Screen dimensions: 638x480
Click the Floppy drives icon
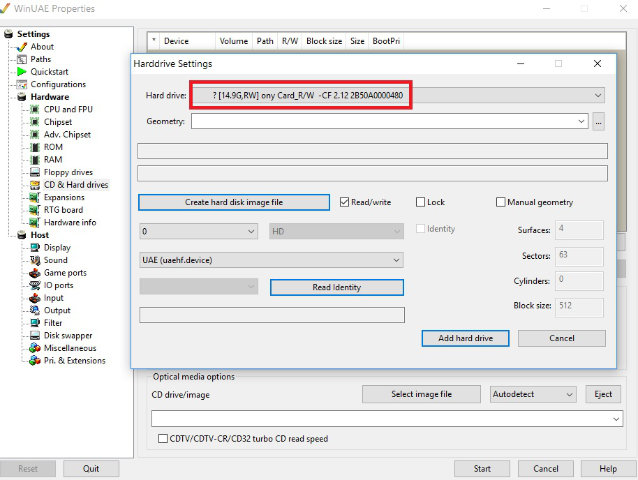point(35,172)
